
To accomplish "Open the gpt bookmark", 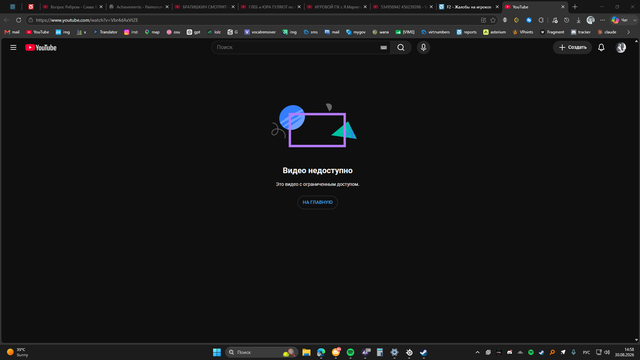I will tap(193, 32).
